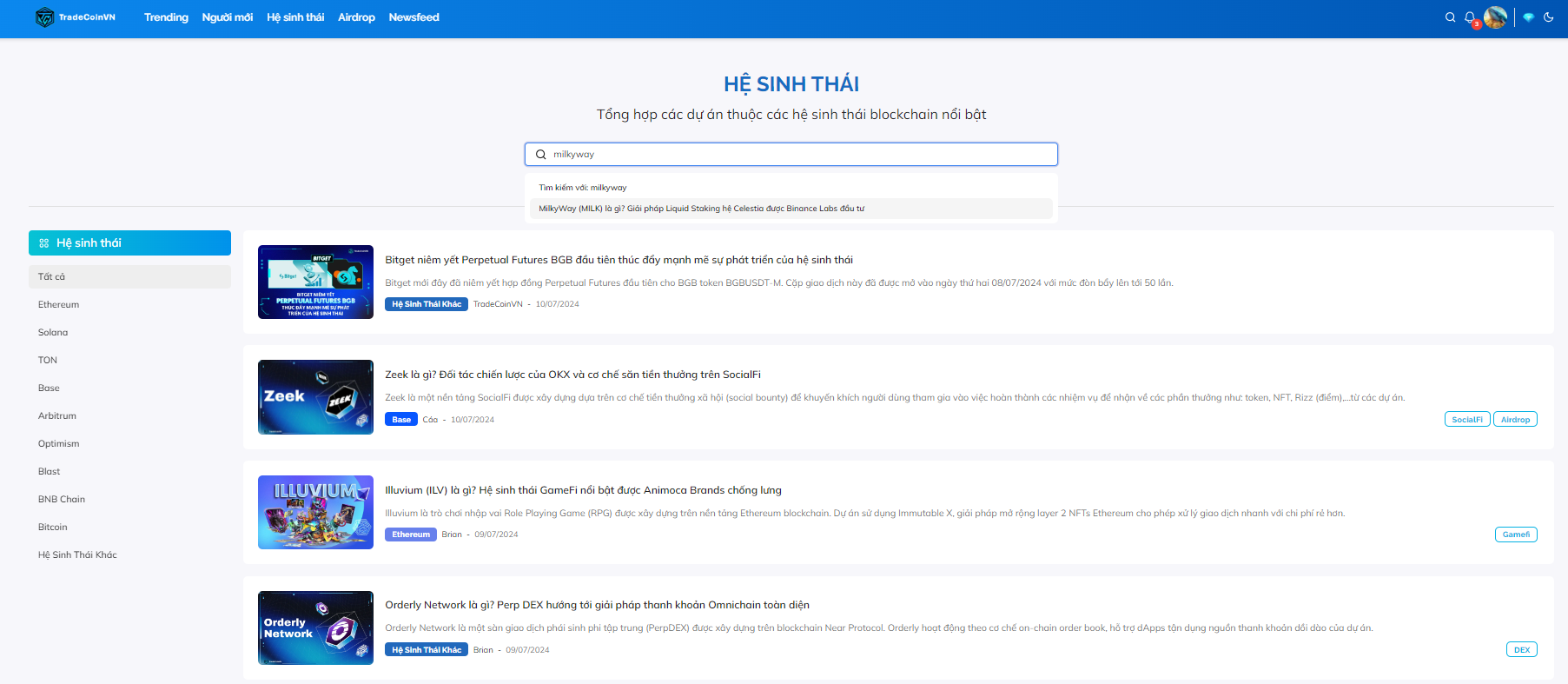Click the Hệ sinh thái sidebar grid icon
The width and height of the screenshot is (1568, 684).
pyautogui.click(x=43, y=243)
